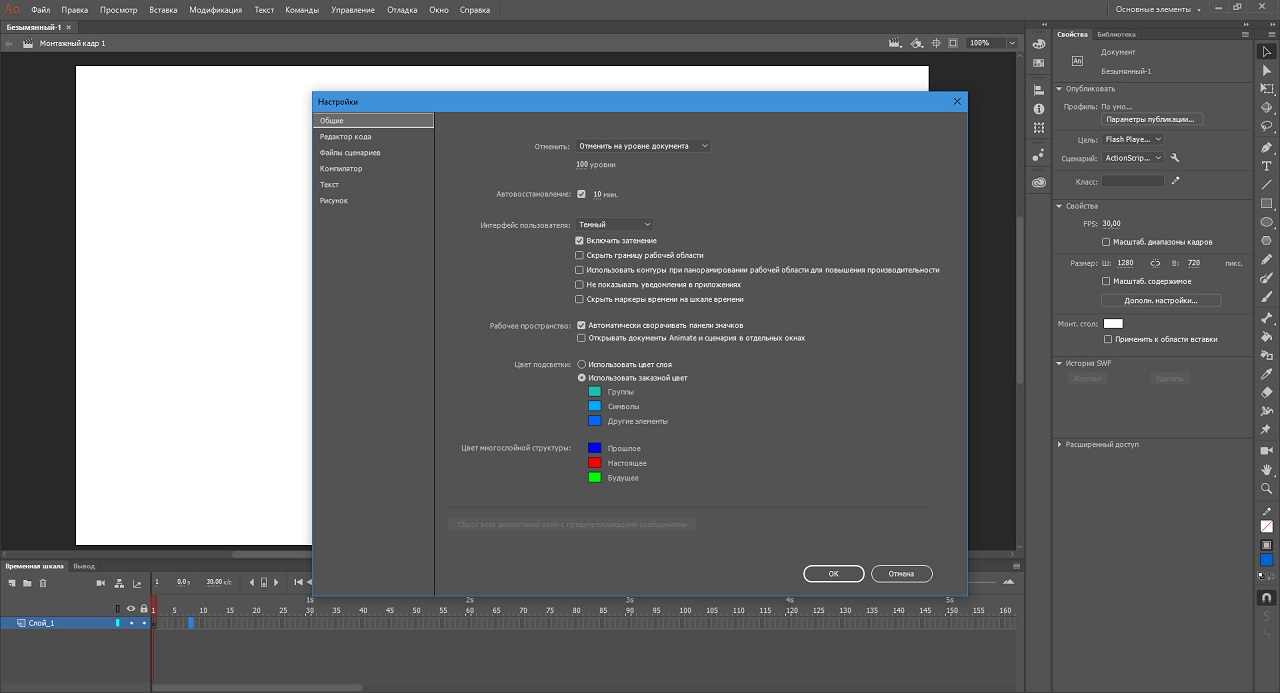Click the new folder icon in timeline
This screenshot has width=1280, height=693.
[x=27, y=582]
